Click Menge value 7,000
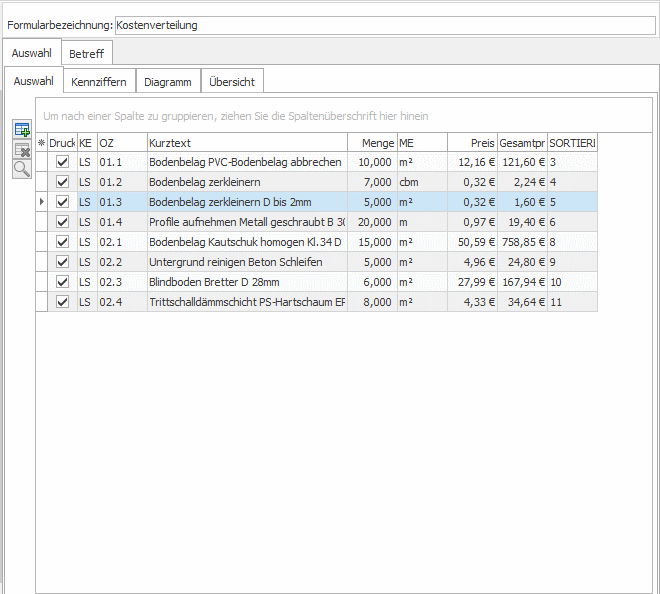Image resolution: width=660 pixels, height=594 pixels. click(372, 182)
